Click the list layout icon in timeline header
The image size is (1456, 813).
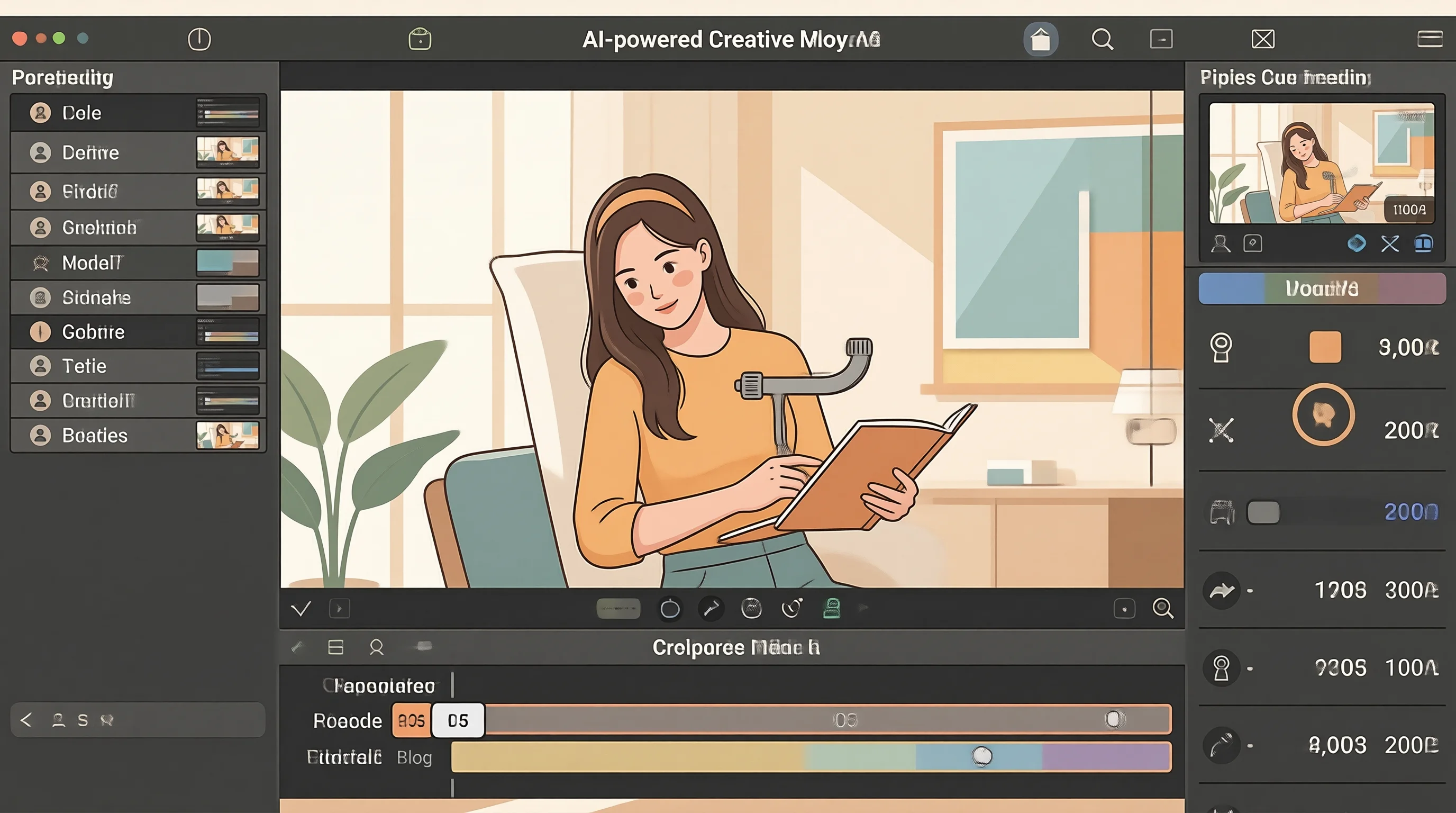click(336, 647)
